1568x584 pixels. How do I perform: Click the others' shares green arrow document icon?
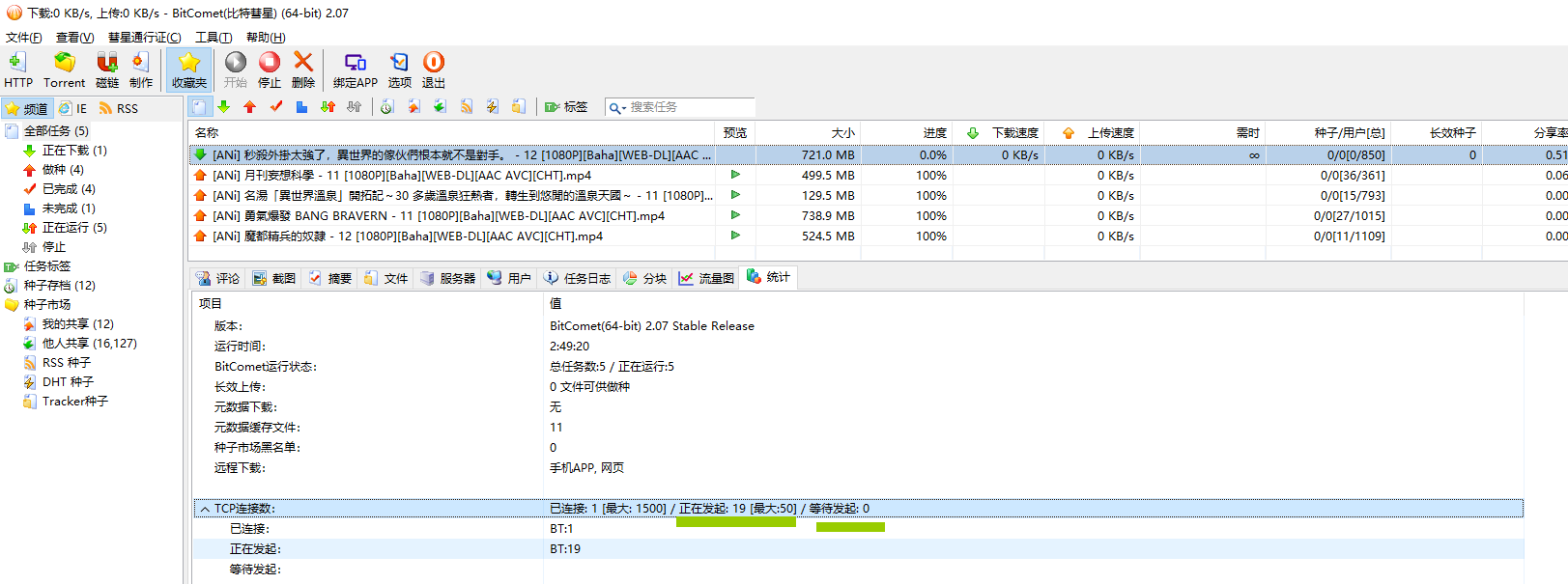click(440, 107)
